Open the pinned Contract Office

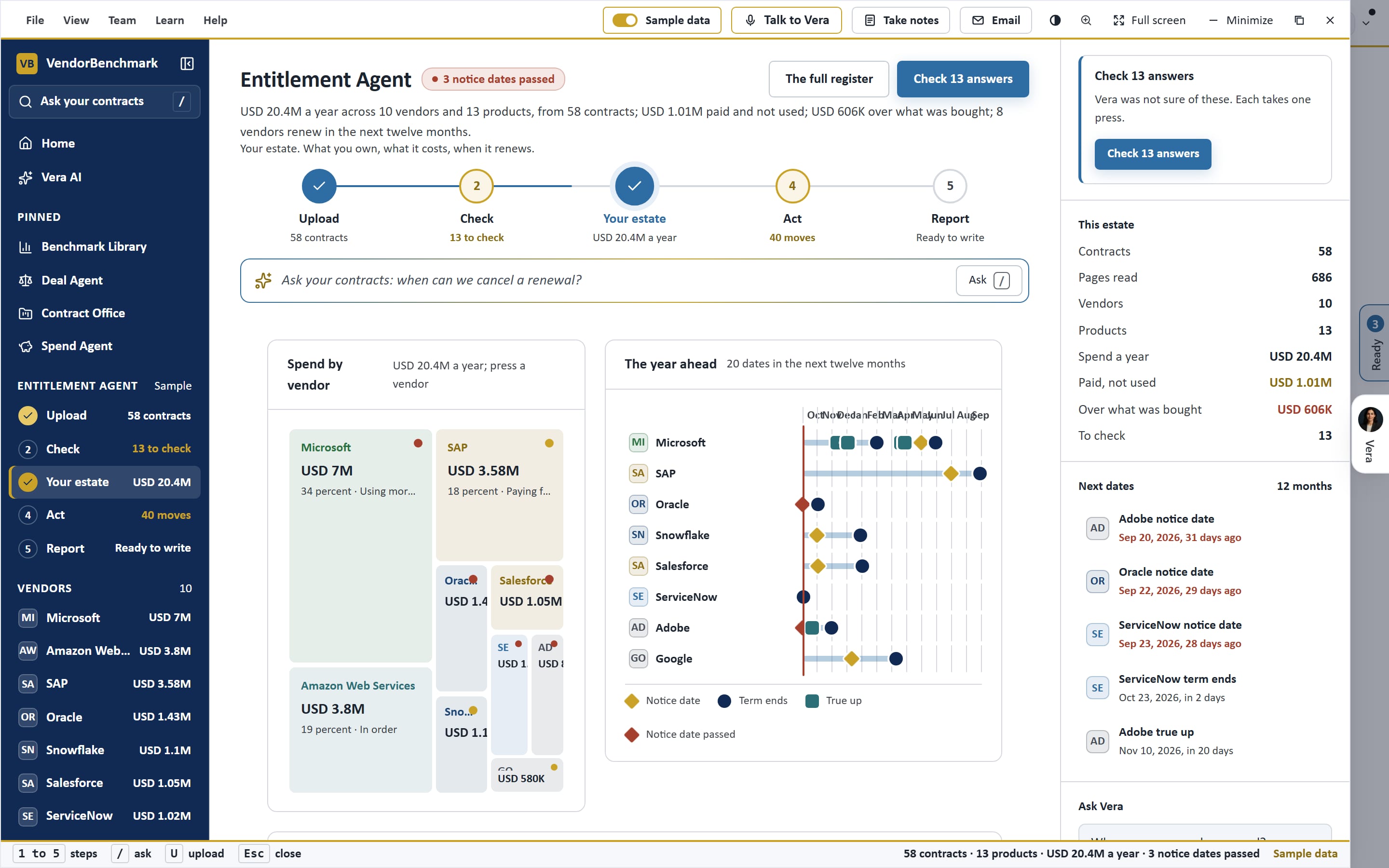105,313
